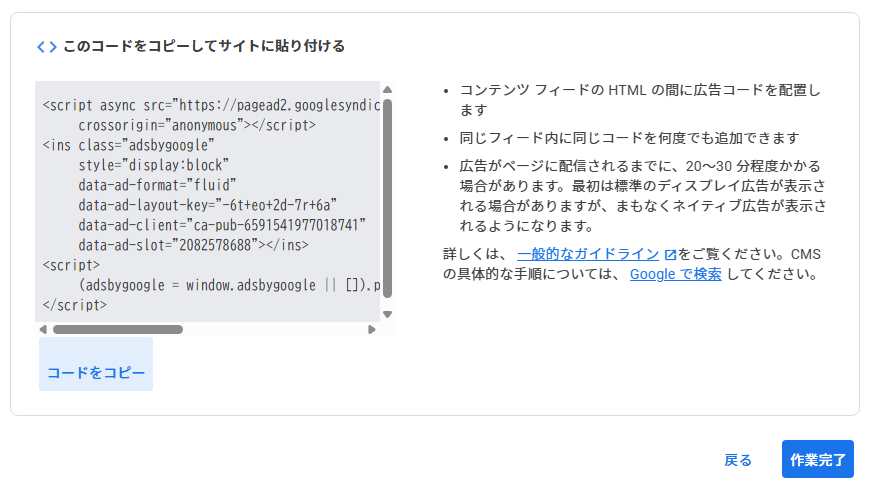Click the heading このコードをコピーしてサイトに貼り付ける
Screen dimensions: 873x500
[204, 46]
